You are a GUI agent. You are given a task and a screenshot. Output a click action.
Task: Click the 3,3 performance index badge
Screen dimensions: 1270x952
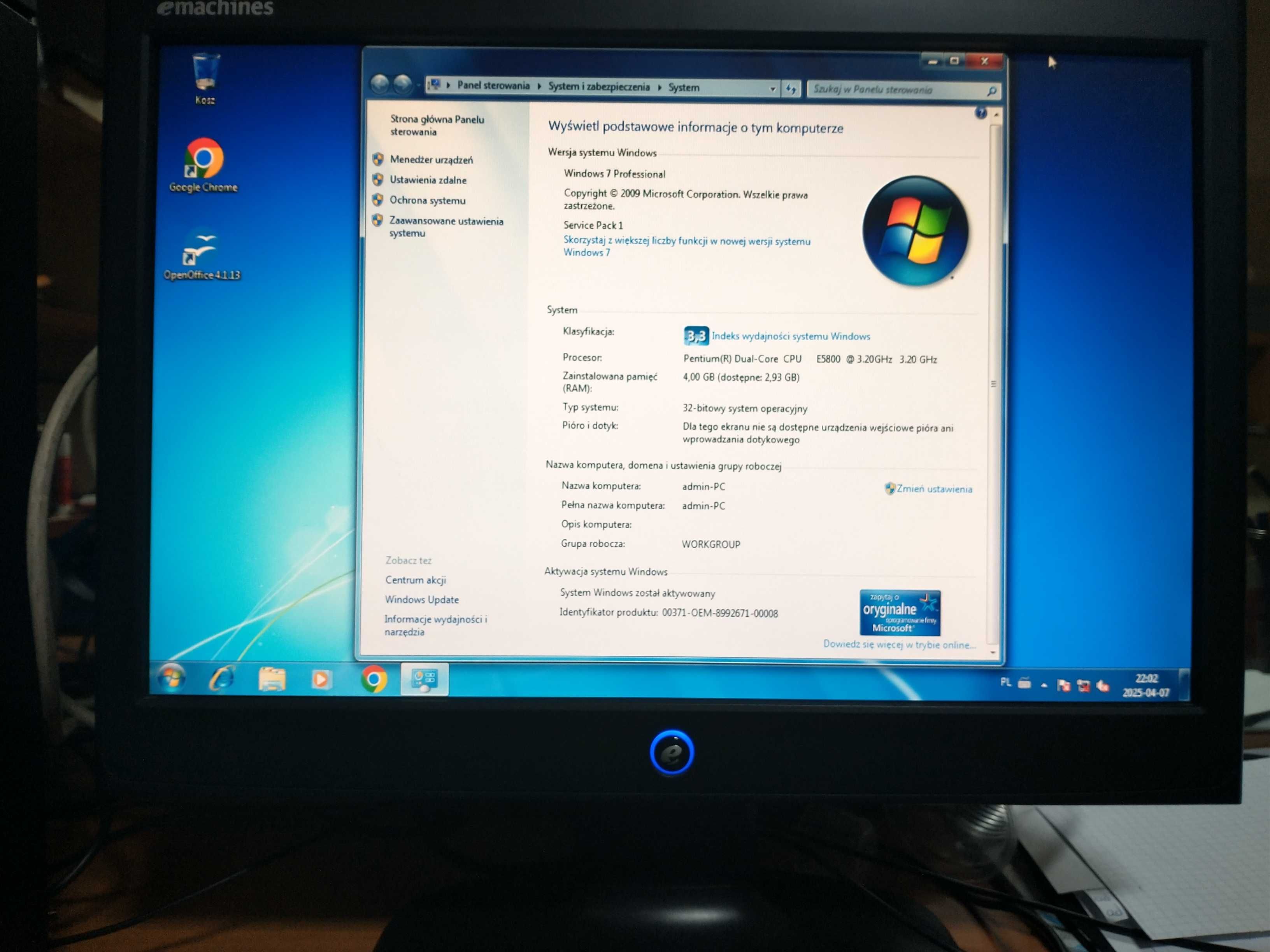pos(696,336)
